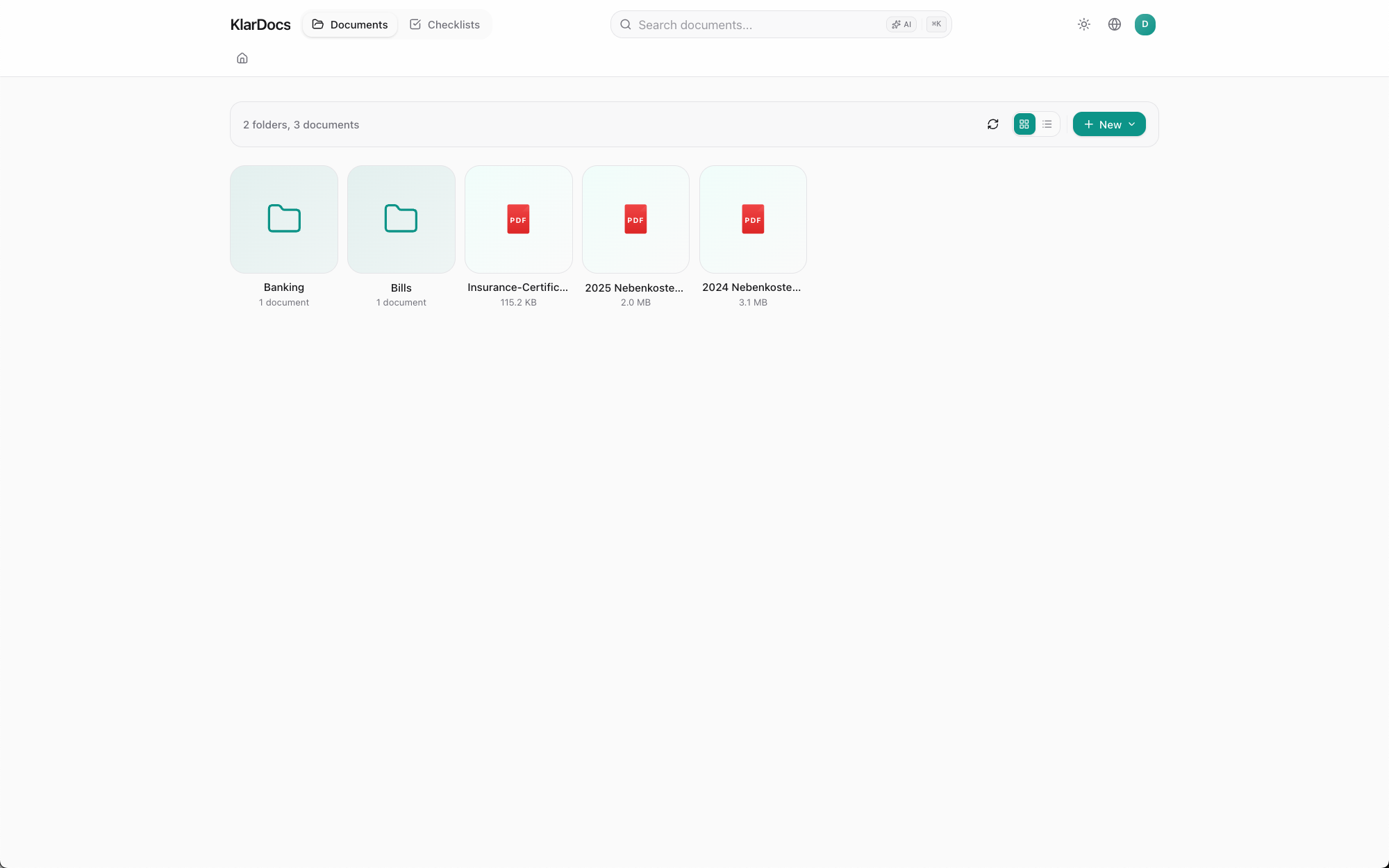The height and width of the screenshot is (868, 1389).
Task: Click the magnifier search icon
Action: [x=626, y=25]
